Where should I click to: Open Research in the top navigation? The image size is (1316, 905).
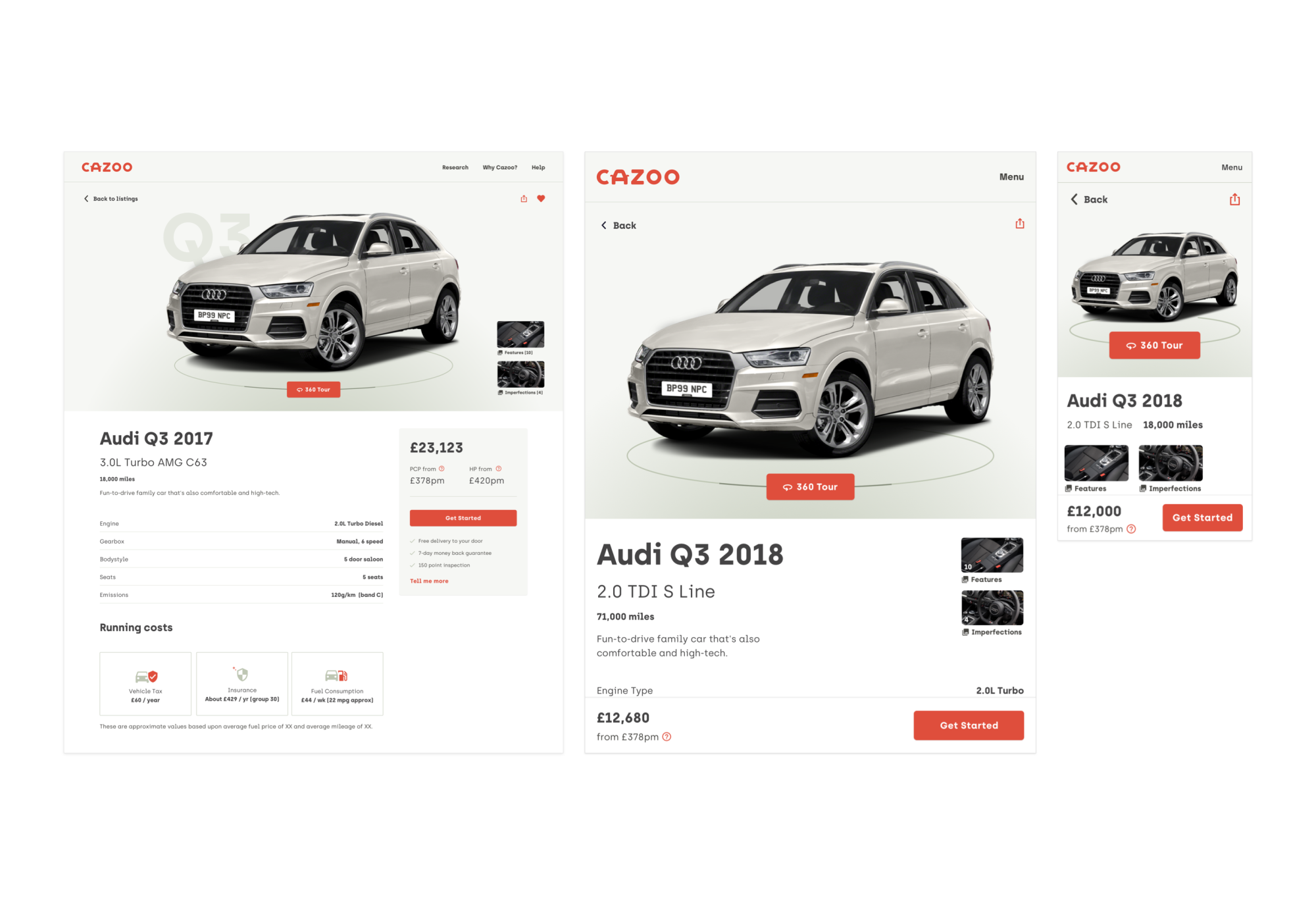(455, 167)
